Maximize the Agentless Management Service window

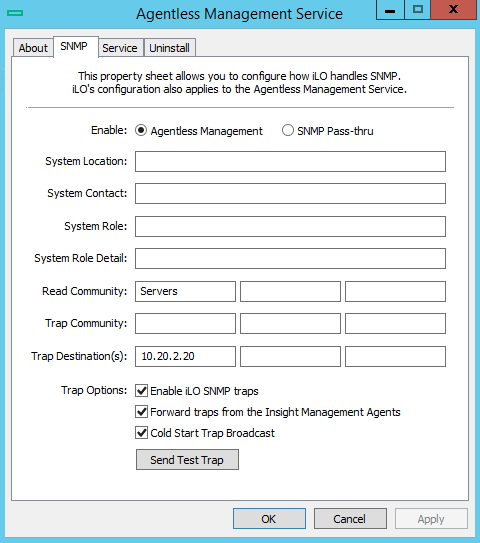tap(418, 10)
